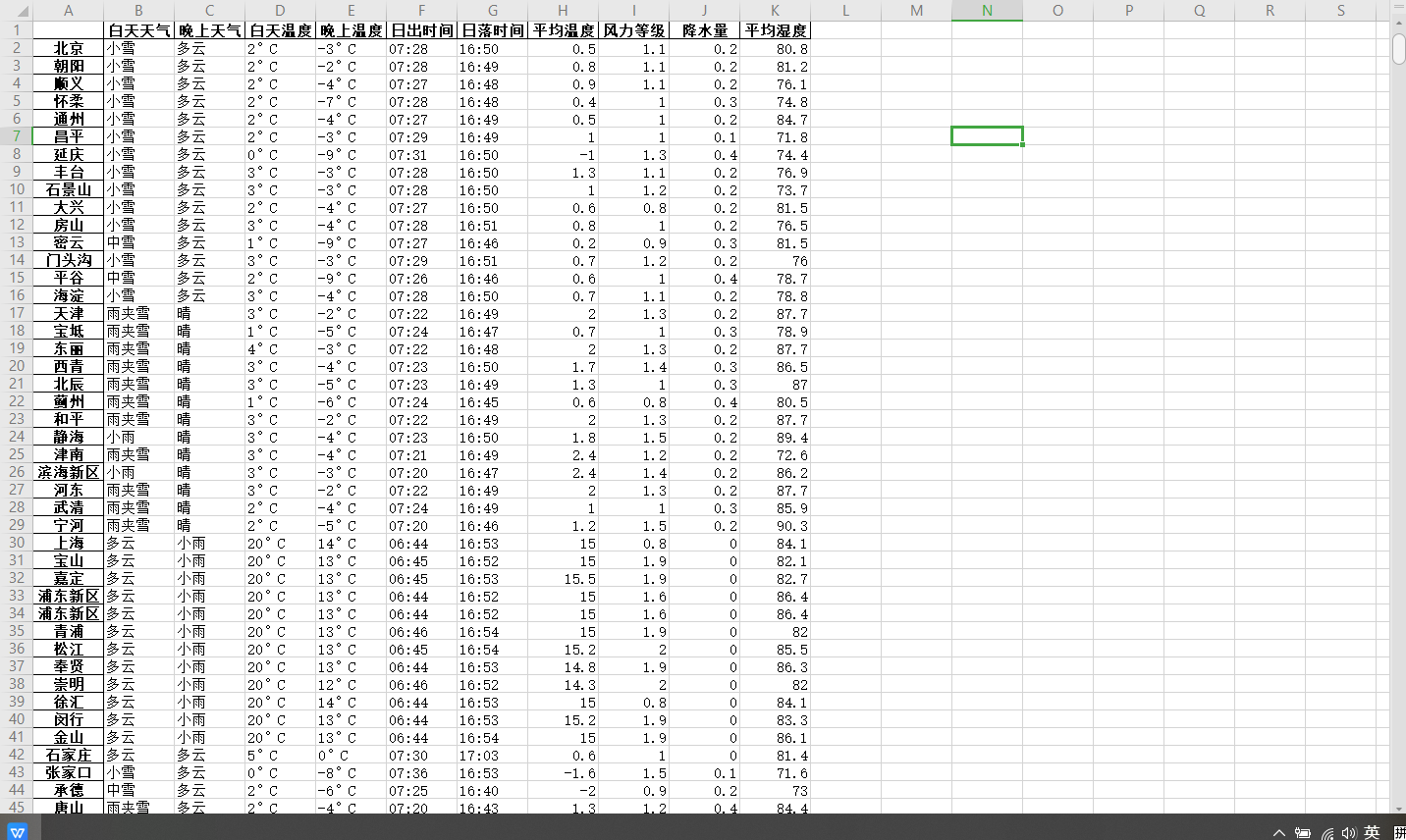This screenshot has width=1406, height=840.
Task: Select column B header
Action: pos(138,11)
